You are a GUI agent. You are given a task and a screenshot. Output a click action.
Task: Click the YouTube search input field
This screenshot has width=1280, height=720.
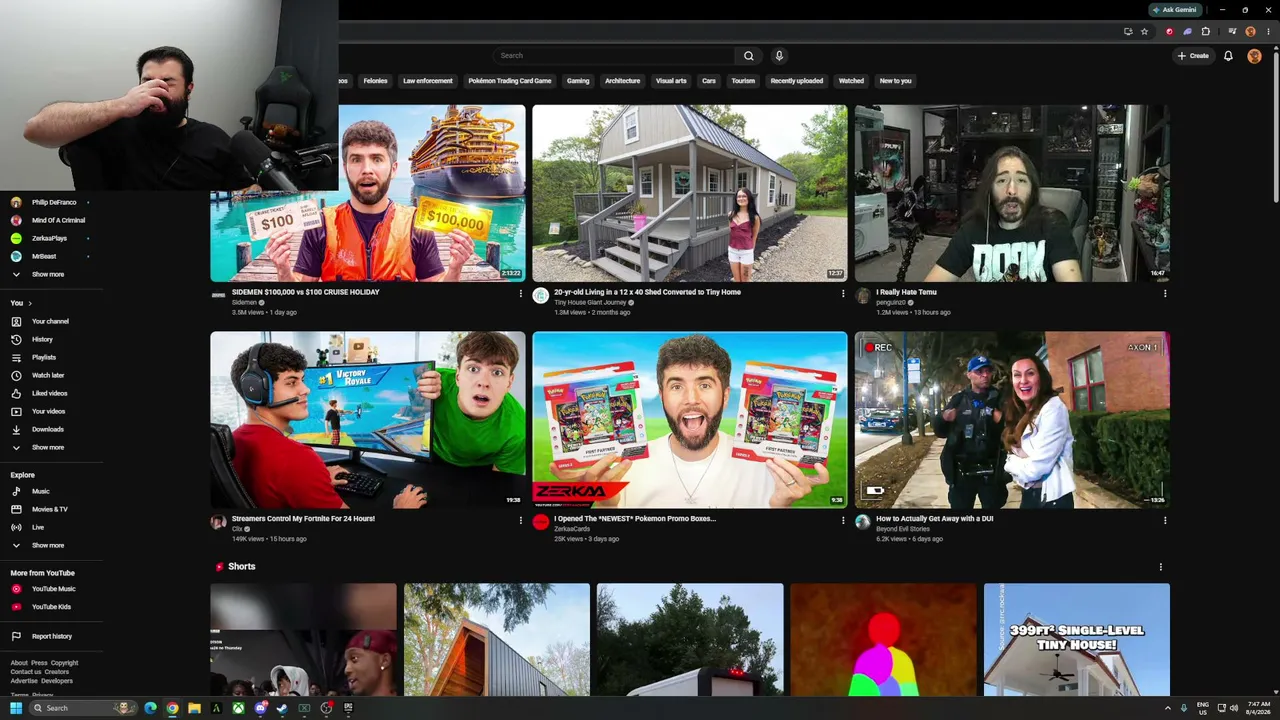pos(615,56)
